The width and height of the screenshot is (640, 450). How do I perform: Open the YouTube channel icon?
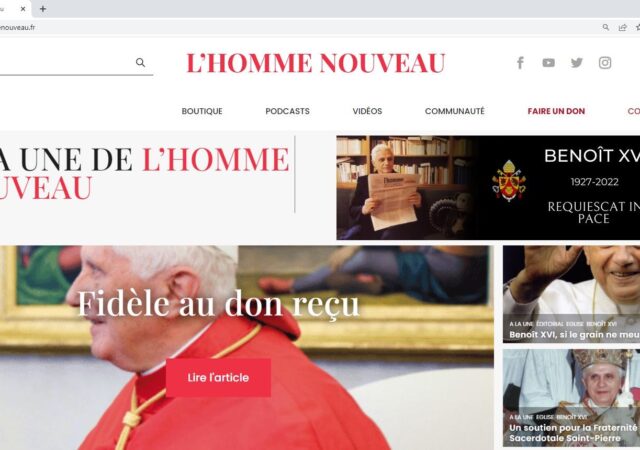click(x=548, y=62)
